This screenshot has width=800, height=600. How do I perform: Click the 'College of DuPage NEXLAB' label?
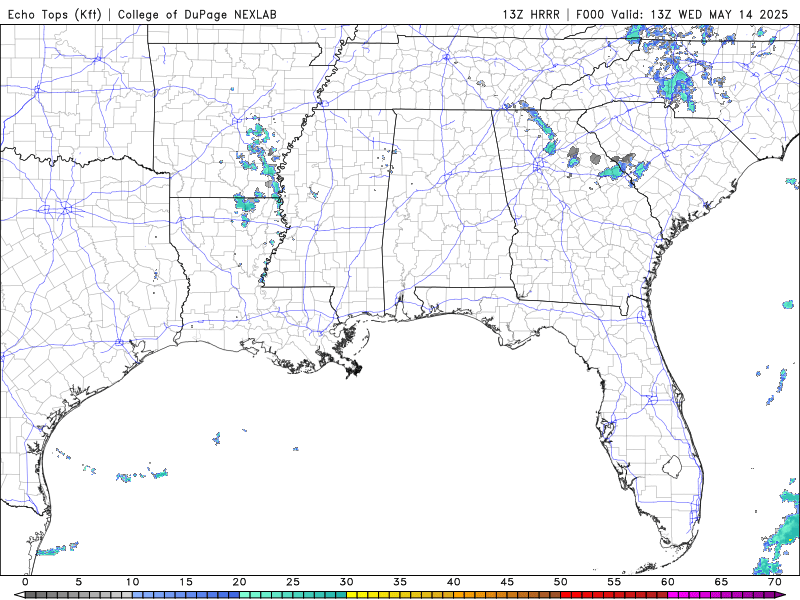coord(197,14)
